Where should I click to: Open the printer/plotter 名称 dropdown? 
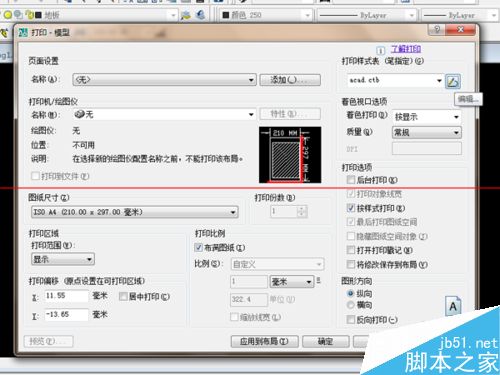(x=165, y=114)
